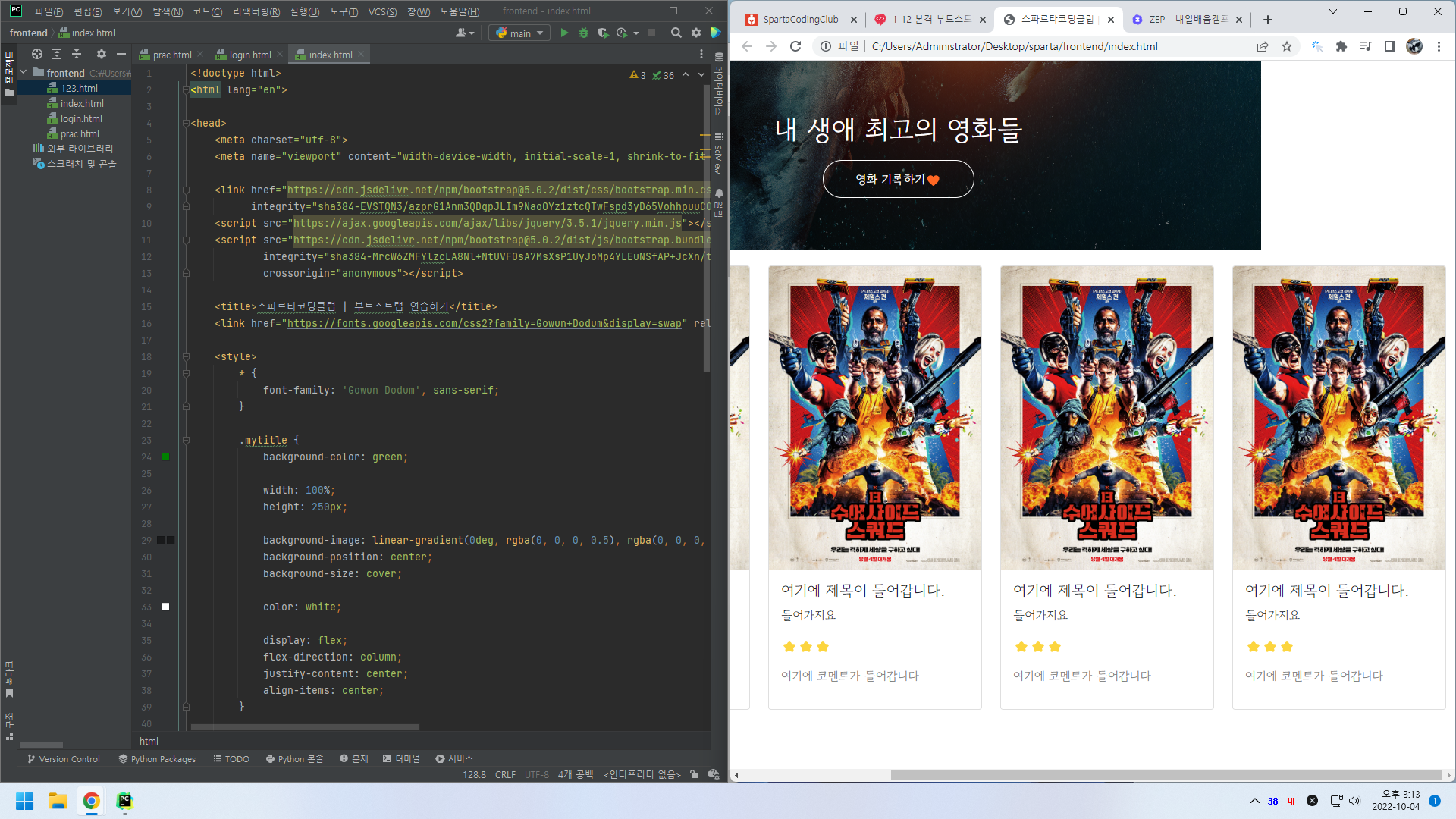The height and width of the screenshot is (819, 1456).
Task: Open Python Packages tool window
Action: [157, 758]
